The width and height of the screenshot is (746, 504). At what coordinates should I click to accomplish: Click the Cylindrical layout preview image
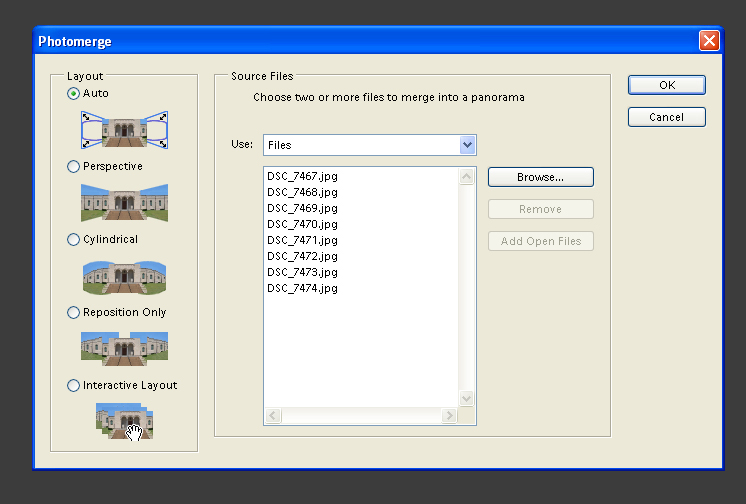coord(124,276)
